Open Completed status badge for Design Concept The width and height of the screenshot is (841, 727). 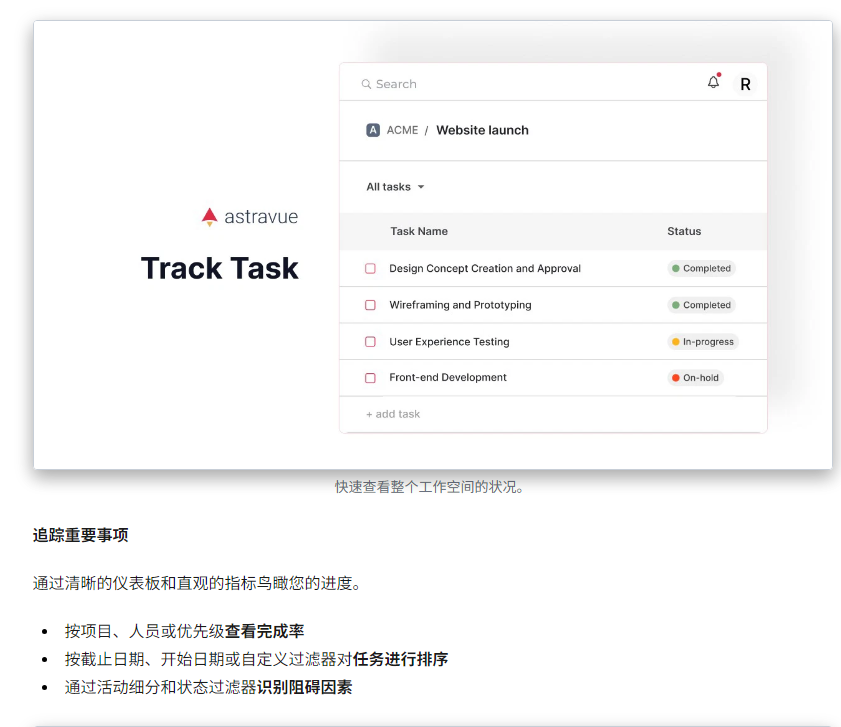702,269
